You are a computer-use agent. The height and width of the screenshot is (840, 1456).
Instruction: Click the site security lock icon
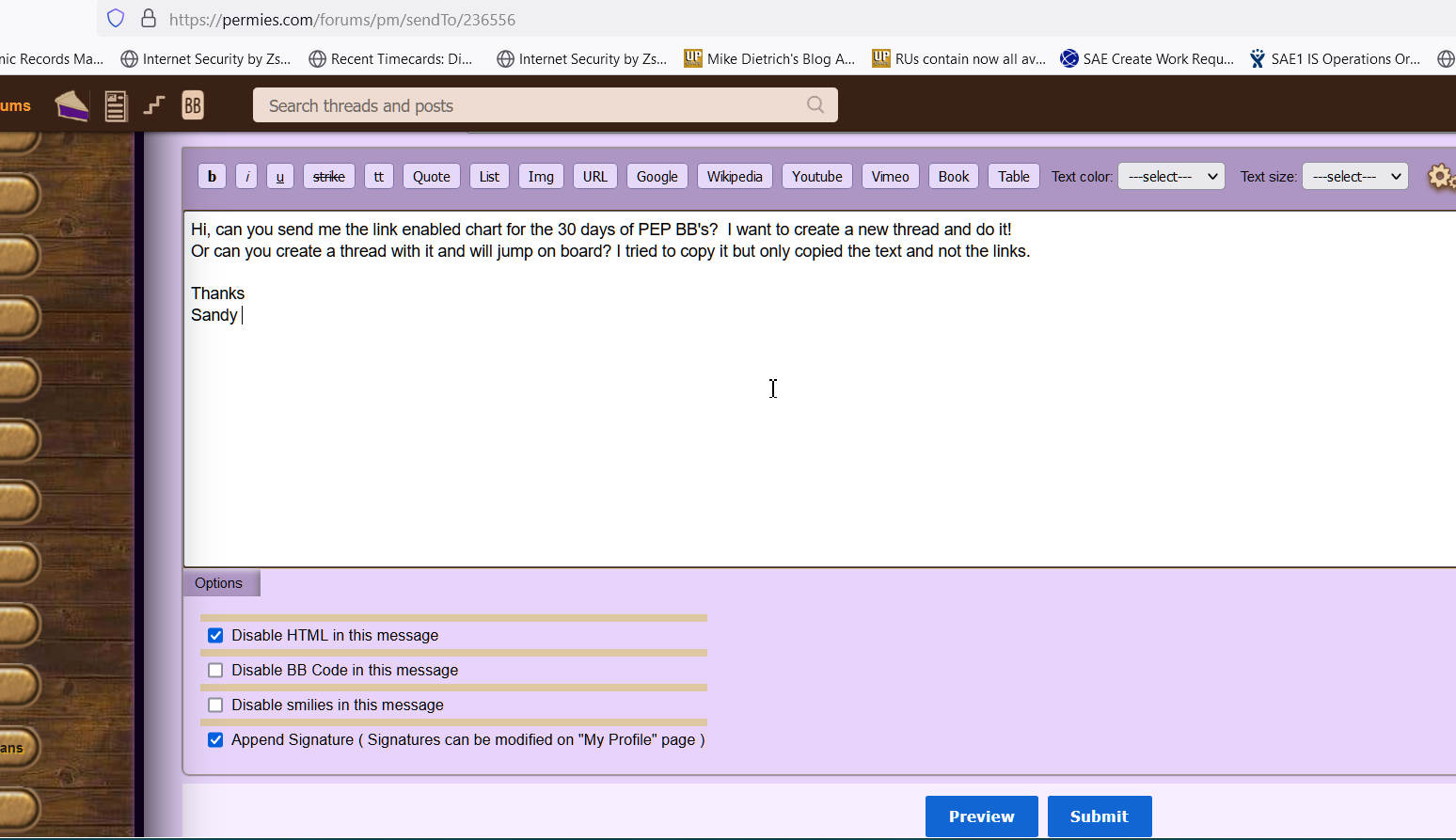click(149, 19)
